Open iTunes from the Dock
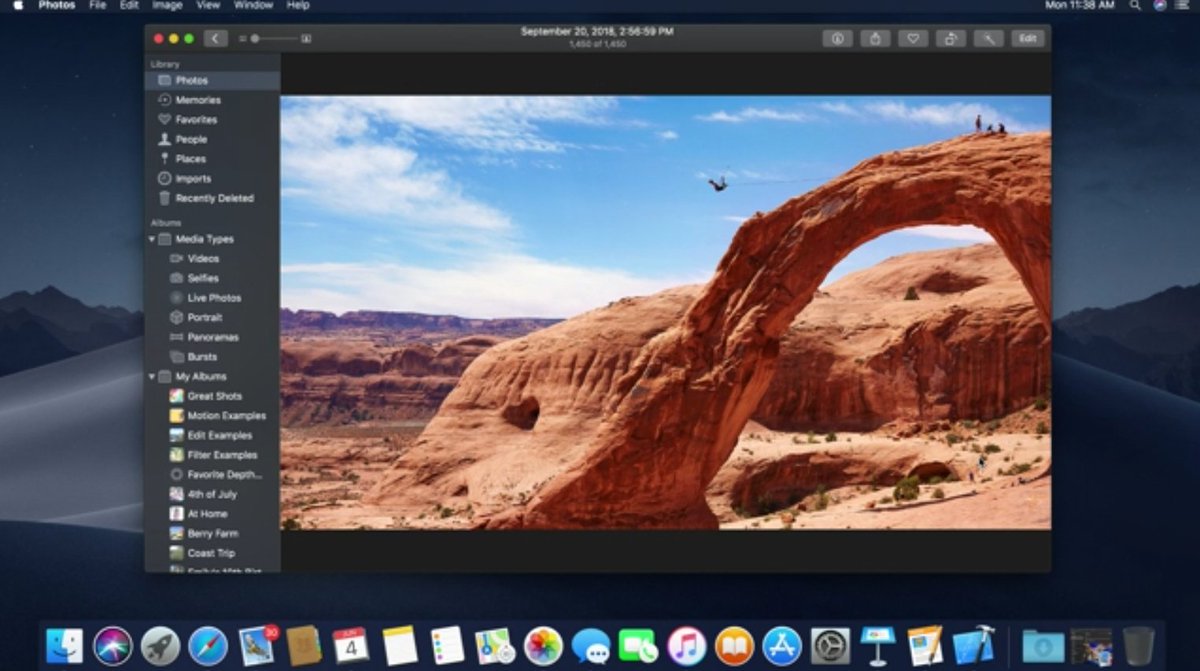 [x=687, y=646]
